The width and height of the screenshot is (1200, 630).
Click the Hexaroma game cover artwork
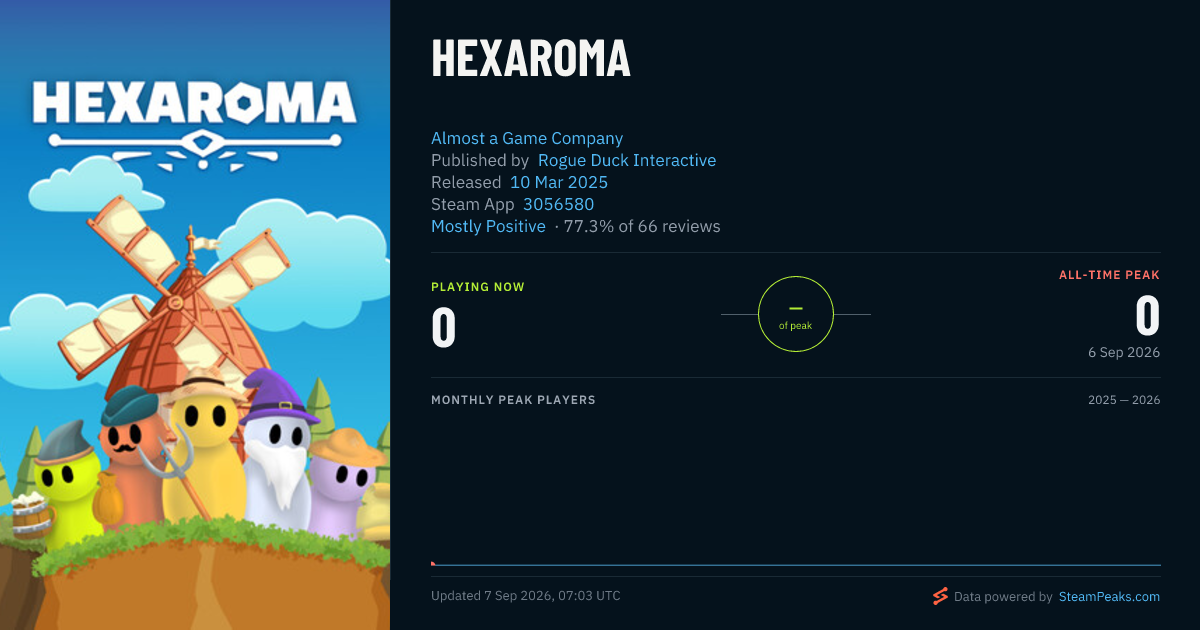[x=195, y=315]
